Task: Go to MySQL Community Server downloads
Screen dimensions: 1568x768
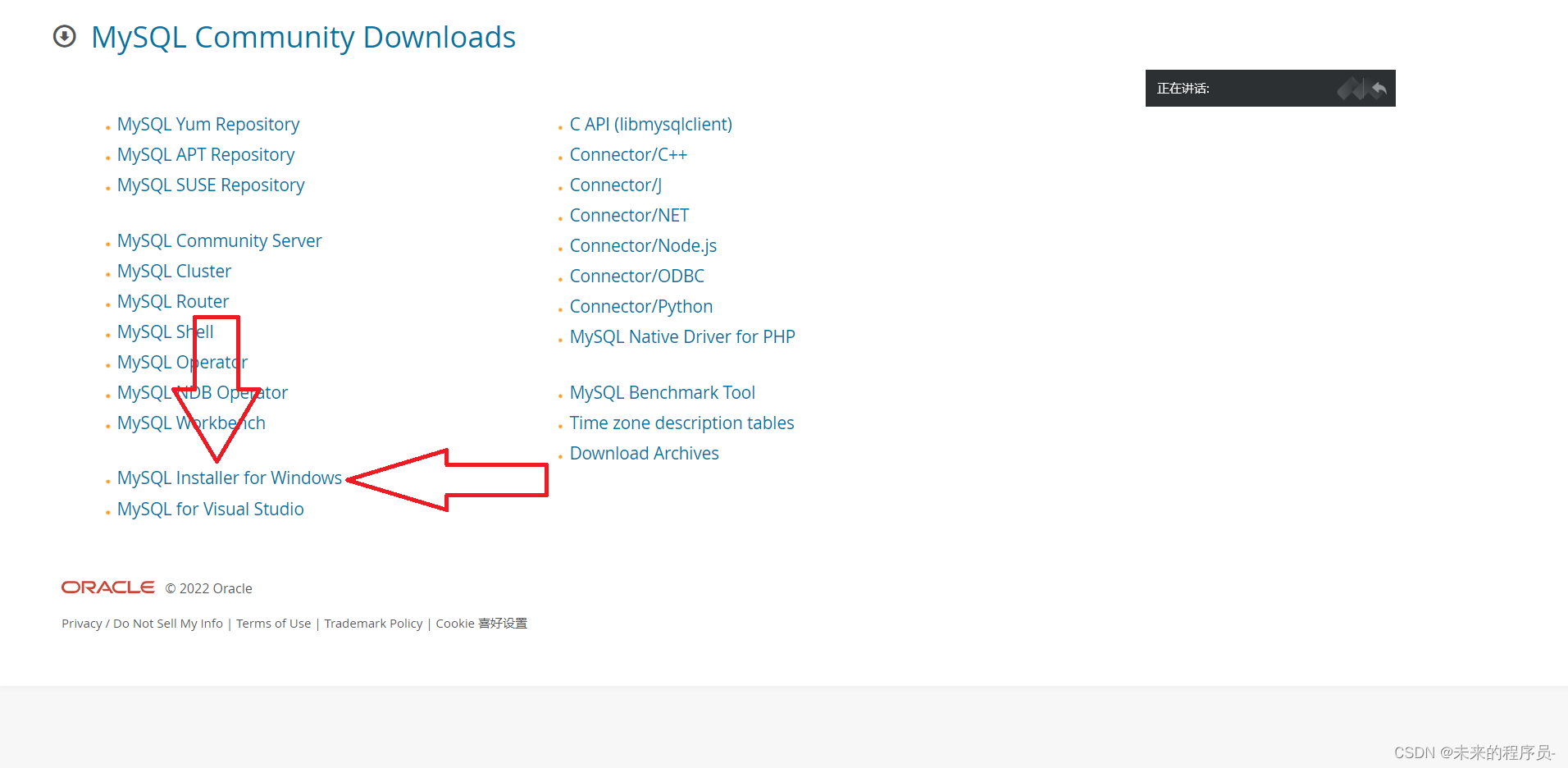Action: (220, 240)
